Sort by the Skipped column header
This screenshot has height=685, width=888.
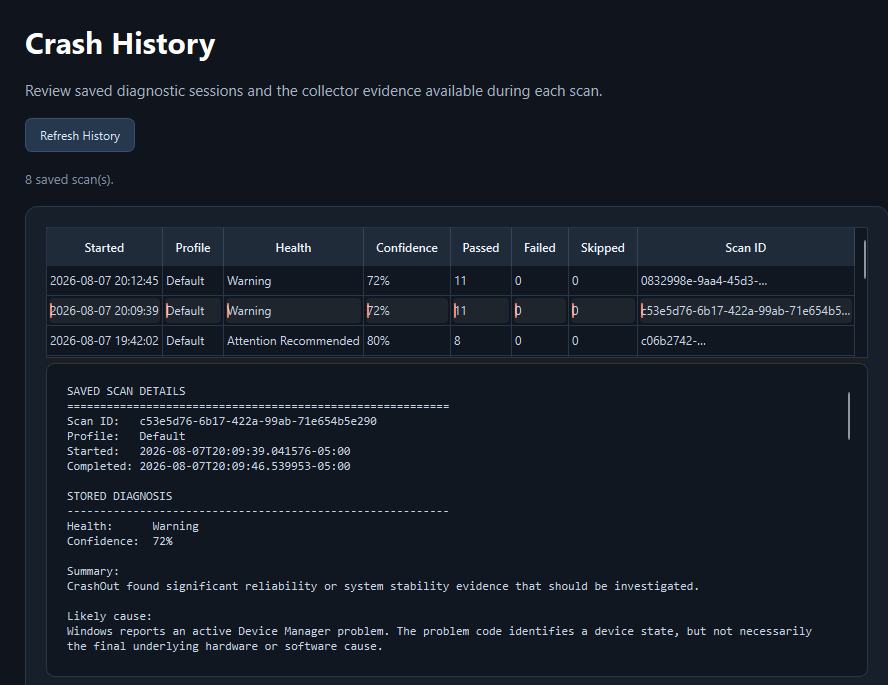[603, 247]
